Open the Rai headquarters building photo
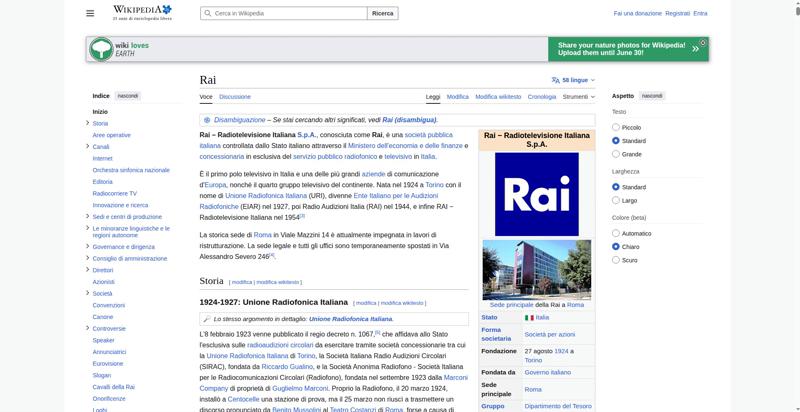Screen dimensions: 800x412 click(537, 270)
